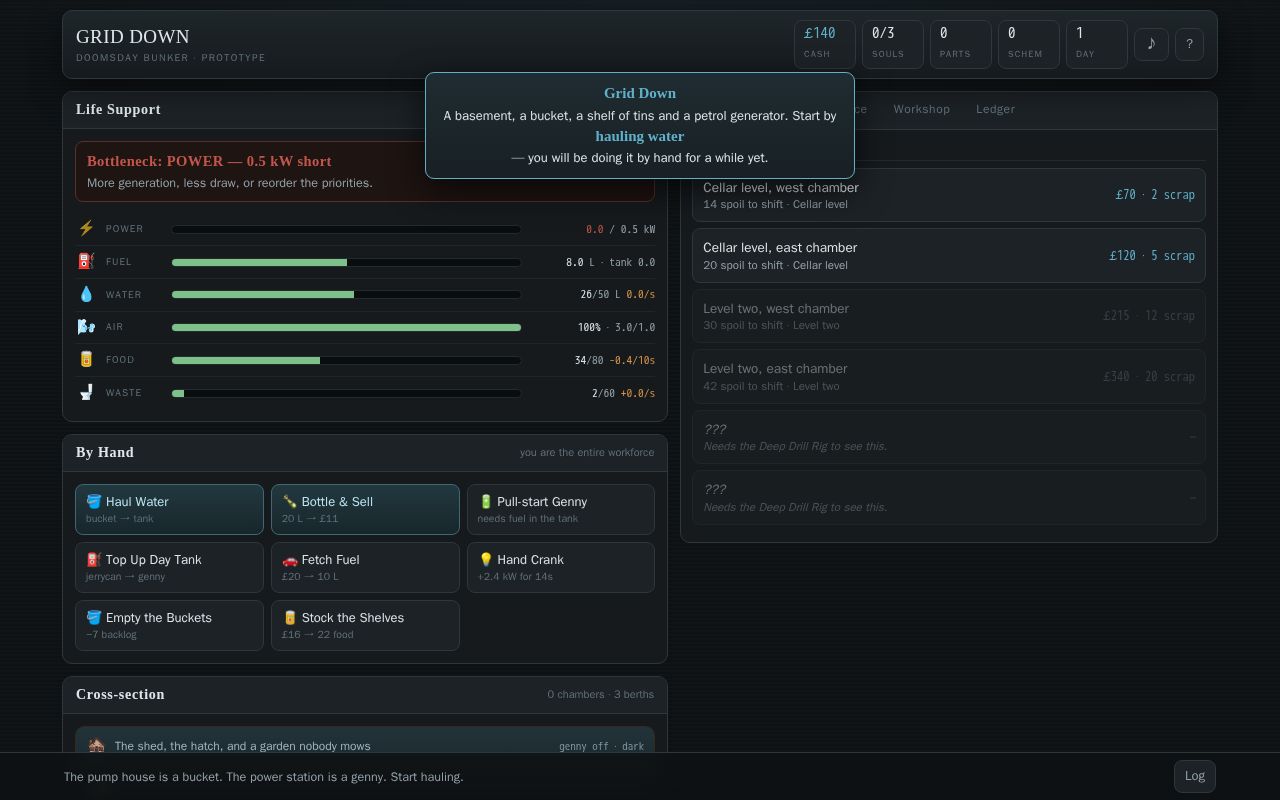The width and height of the screenshot is (1280, 800).
Task: Select Cellar level, east chamber row
Action: (x=948, y=256)
